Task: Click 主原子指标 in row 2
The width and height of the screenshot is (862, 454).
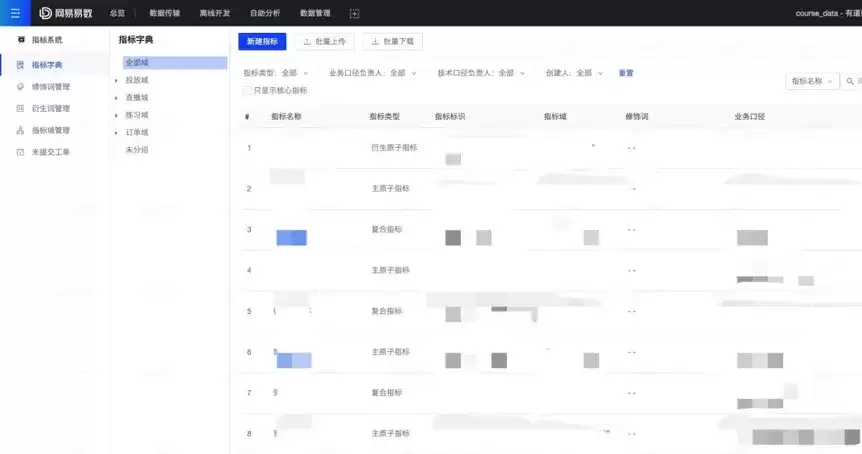Action: tap(390, 189)
